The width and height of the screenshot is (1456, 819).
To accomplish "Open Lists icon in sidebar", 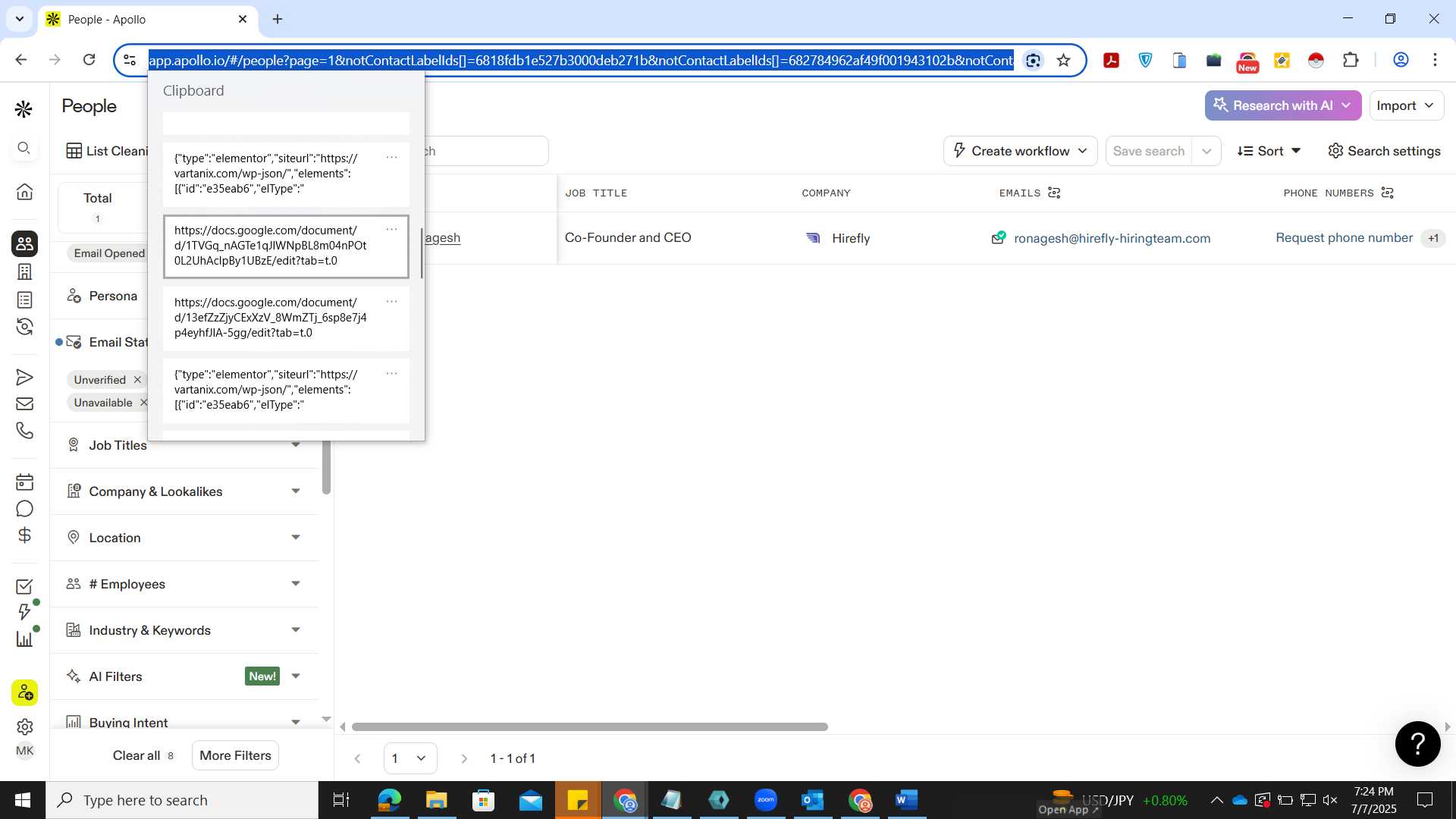I will pyautogui.click(x=24, y=300).
